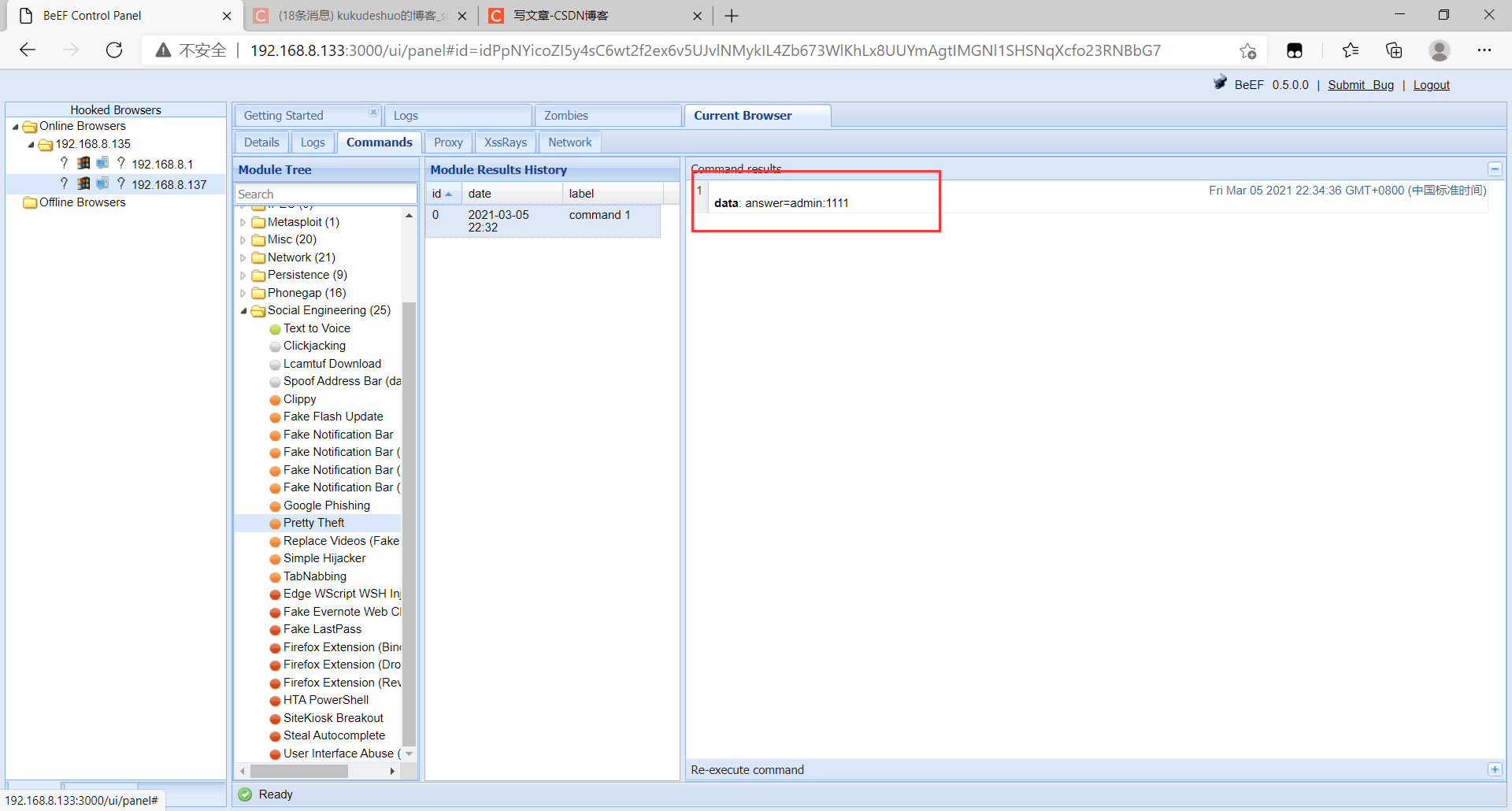The width and height of the screenshot is (1512, 811).
Task: Select the Google Phishing module
Action: click(326, 505)
